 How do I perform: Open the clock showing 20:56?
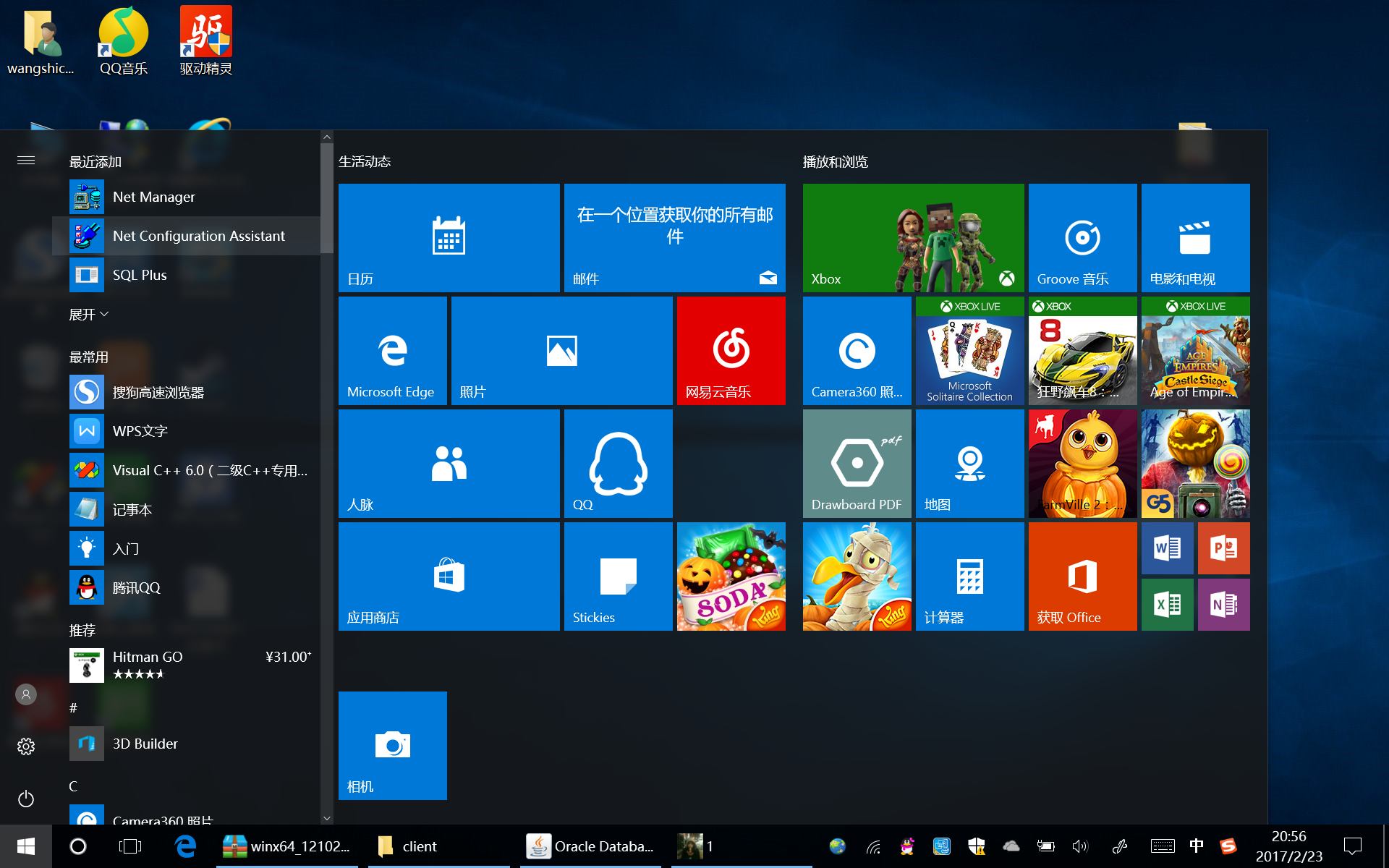pos(1288,846)
